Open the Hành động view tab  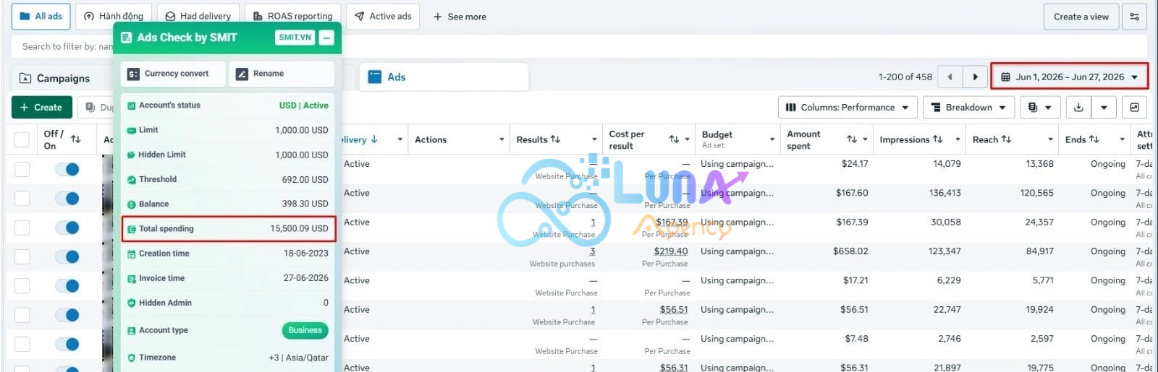pyautogui.click(x=114, y=16)
